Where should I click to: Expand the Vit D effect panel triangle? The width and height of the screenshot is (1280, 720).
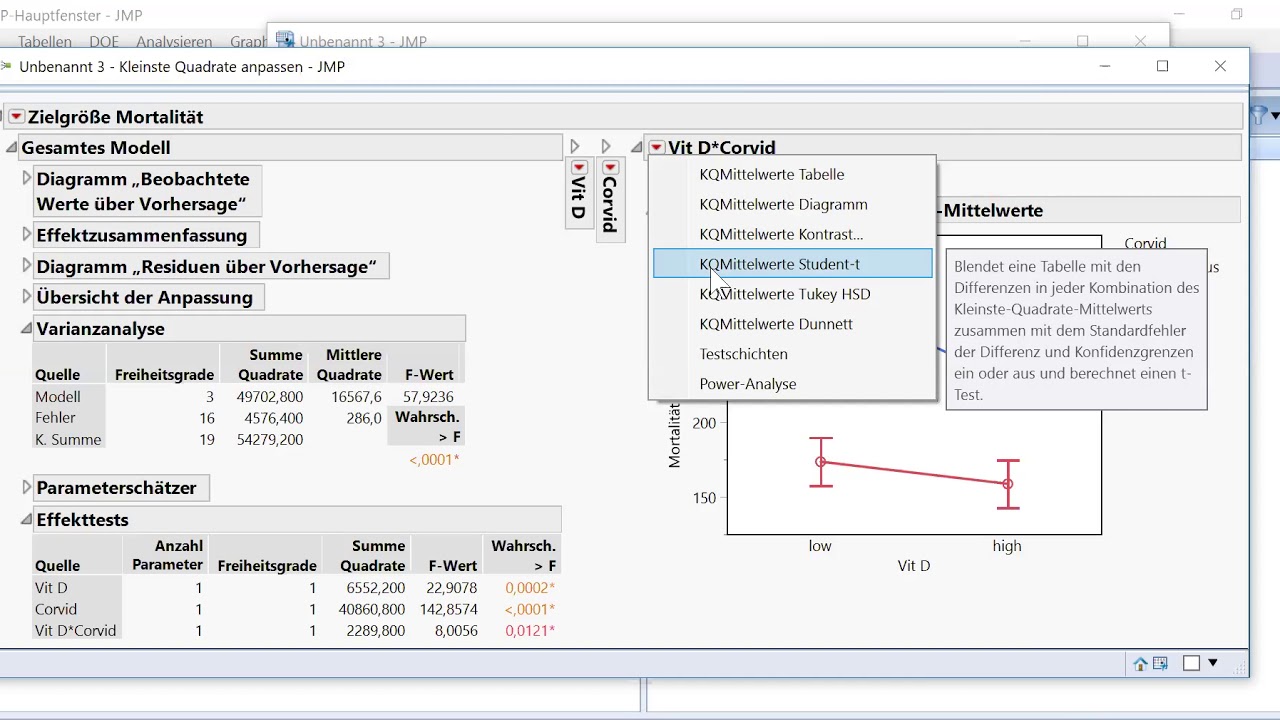575,147
